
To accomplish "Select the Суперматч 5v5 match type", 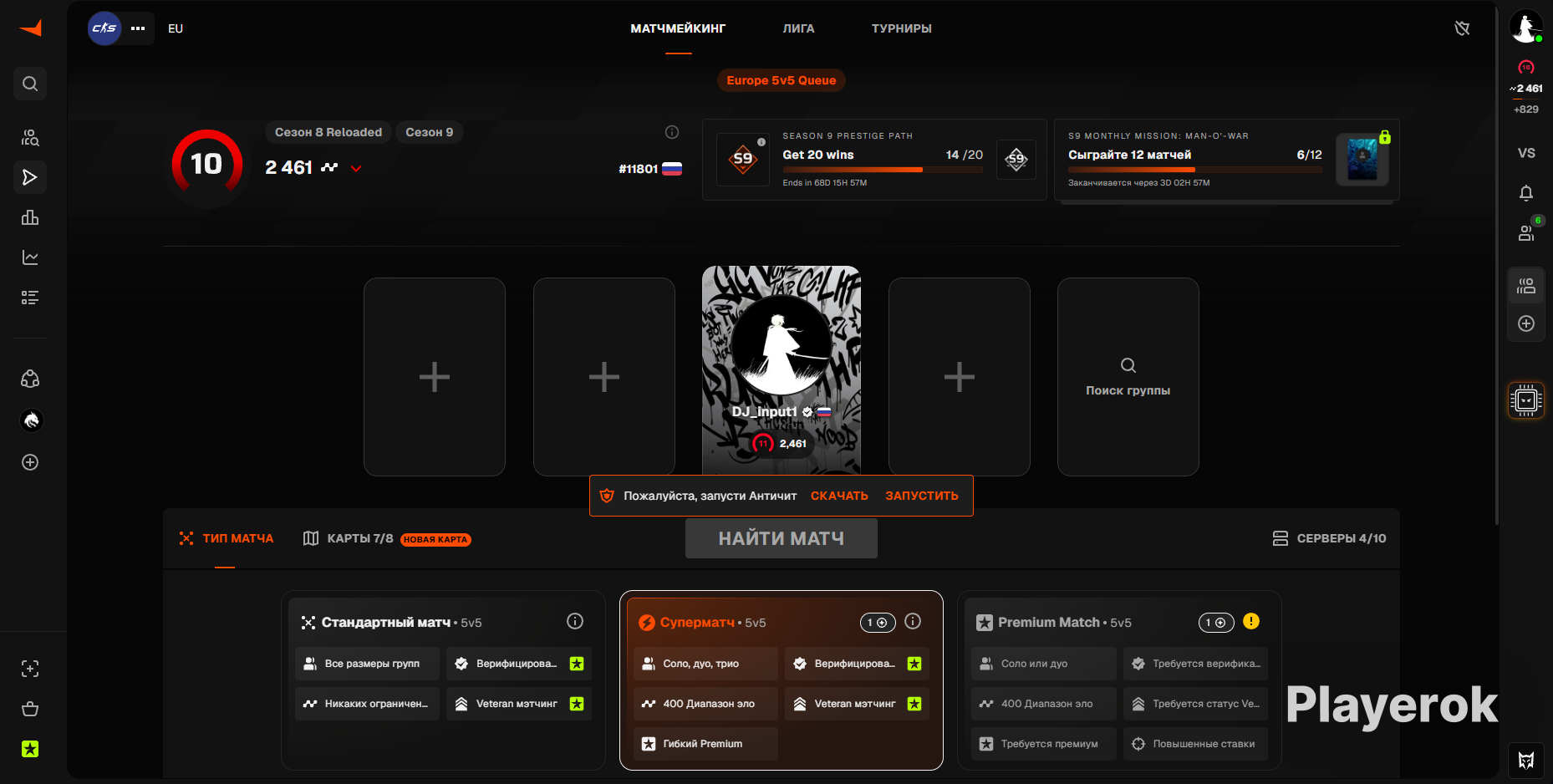I will (x=782, y=680).
